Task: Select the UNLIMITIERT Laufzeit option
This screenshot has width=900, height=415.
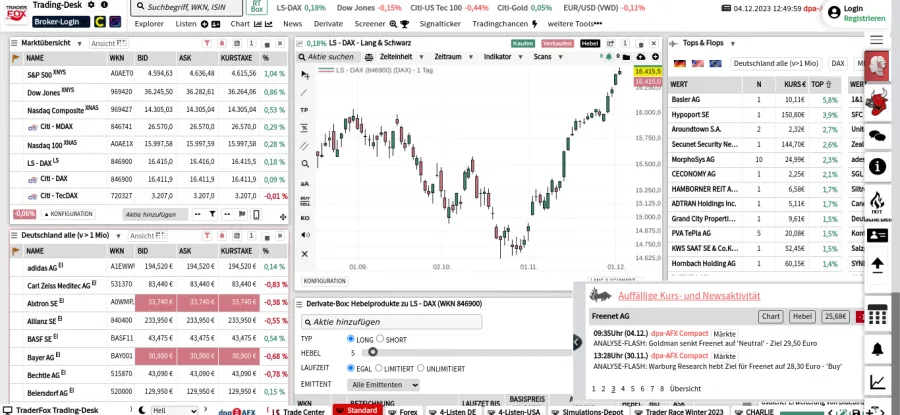Action: (421, 368)
